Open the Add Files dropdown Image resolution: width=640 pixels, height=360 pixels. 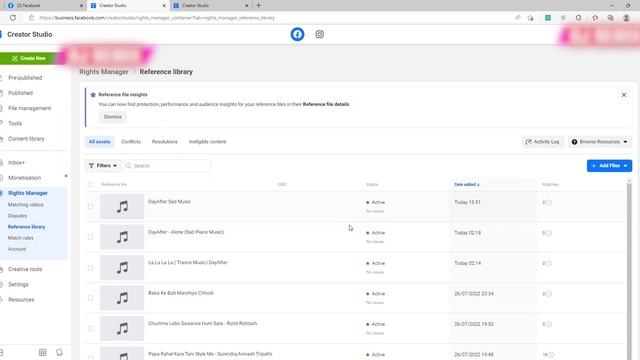coord(609,166)
